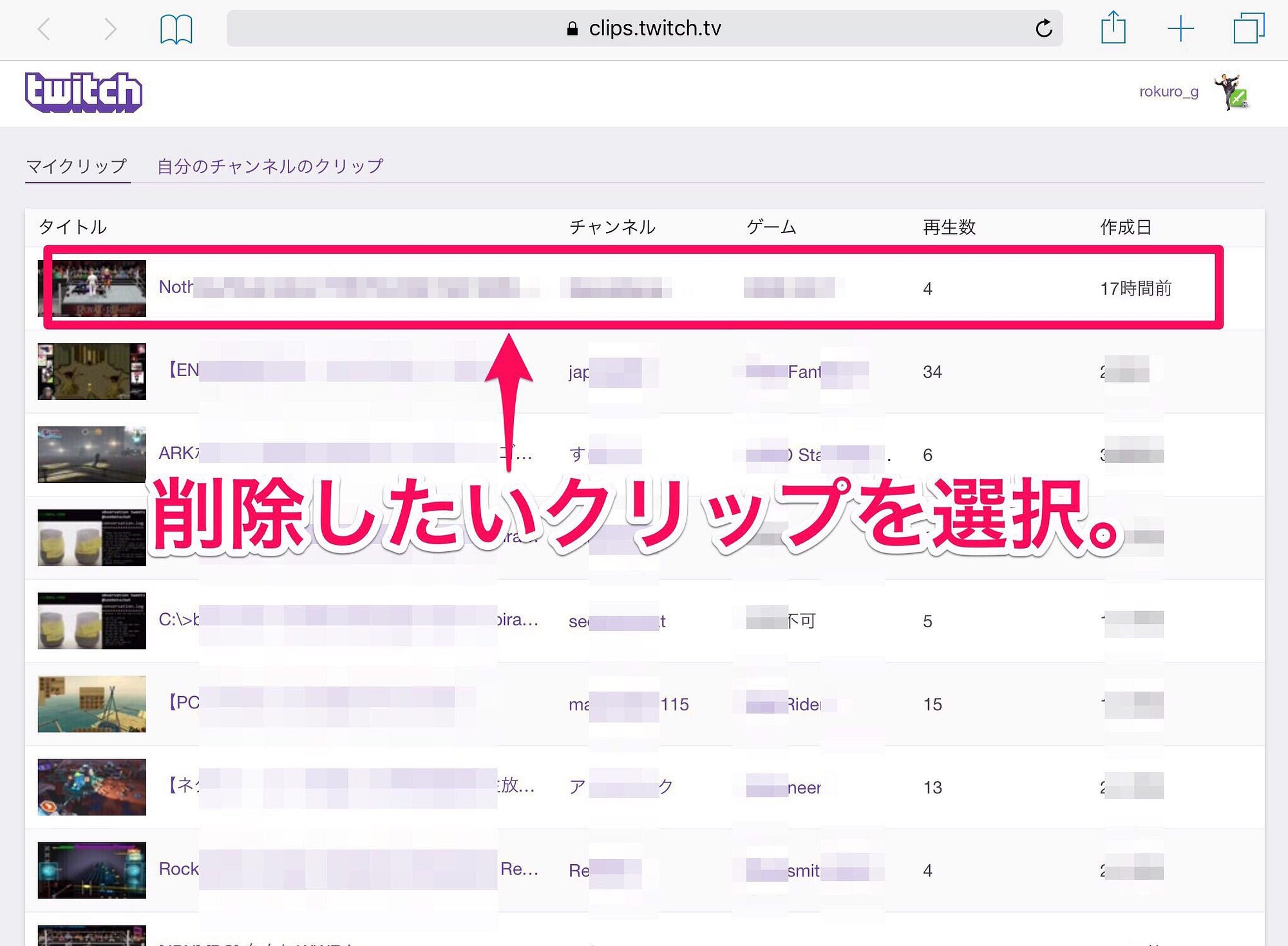Open the thumbnail of the 【PC clip

(92, 704)
